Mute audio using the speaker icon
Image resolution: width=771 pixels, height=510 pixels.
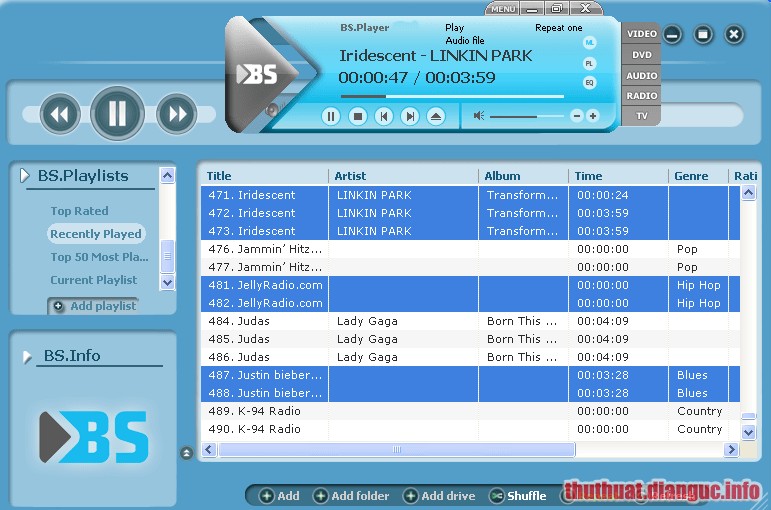(x=478, y=116)
